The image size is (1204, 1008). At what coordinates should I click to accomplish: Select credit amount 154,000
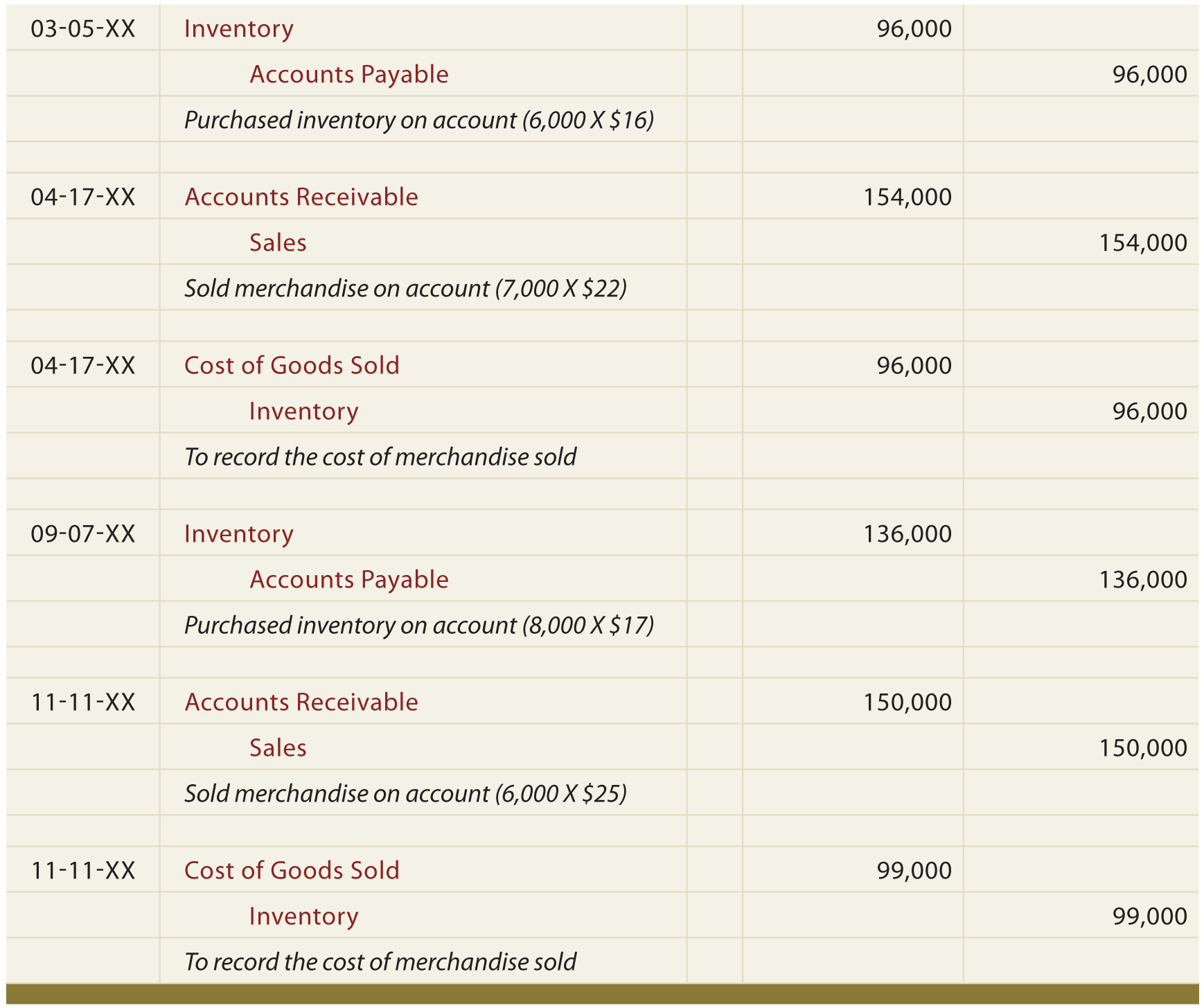1143,243
